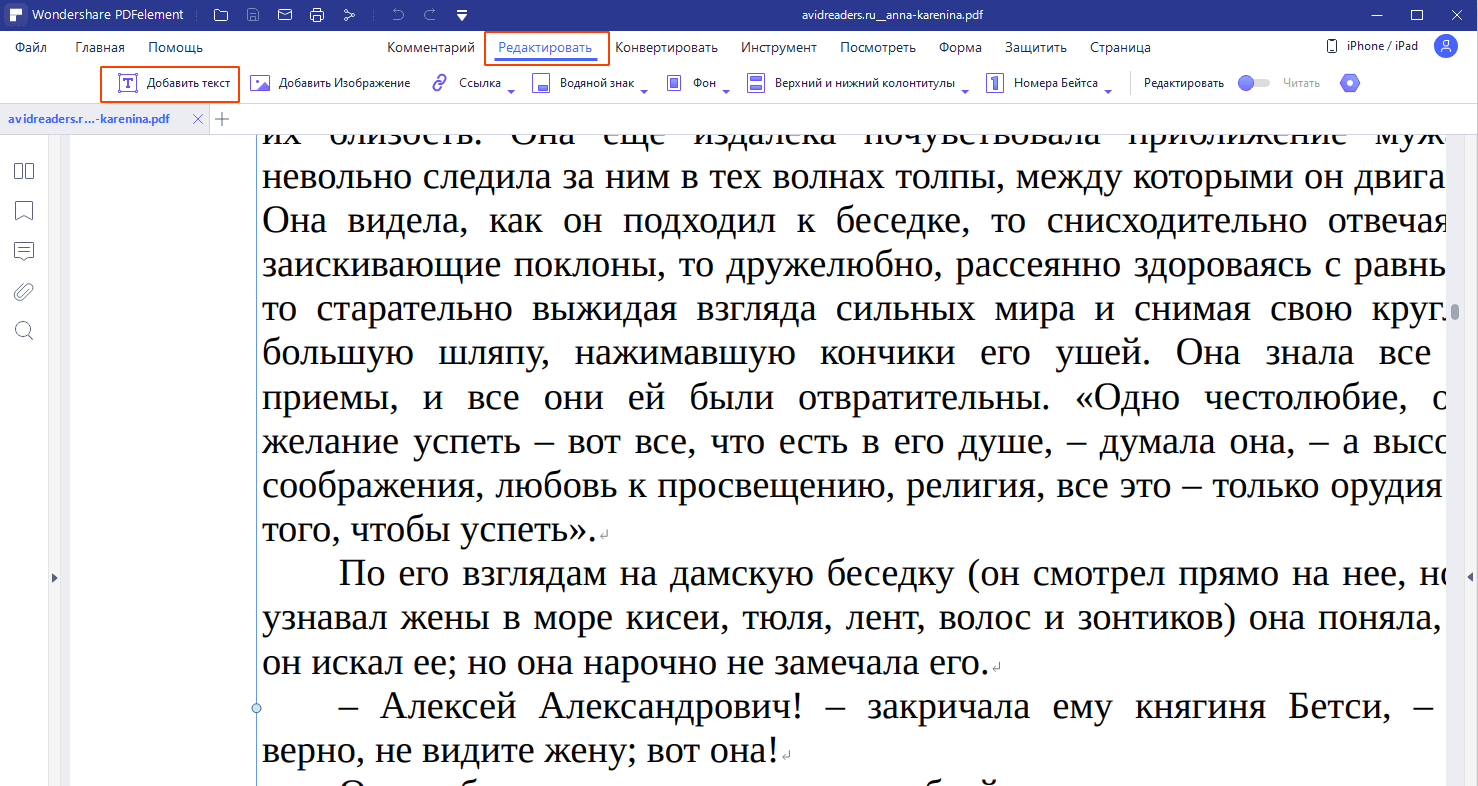Click the Номера Бейтса tool
The width and height of the screenshot is (1478, 786).
(x=1042, y=83)
